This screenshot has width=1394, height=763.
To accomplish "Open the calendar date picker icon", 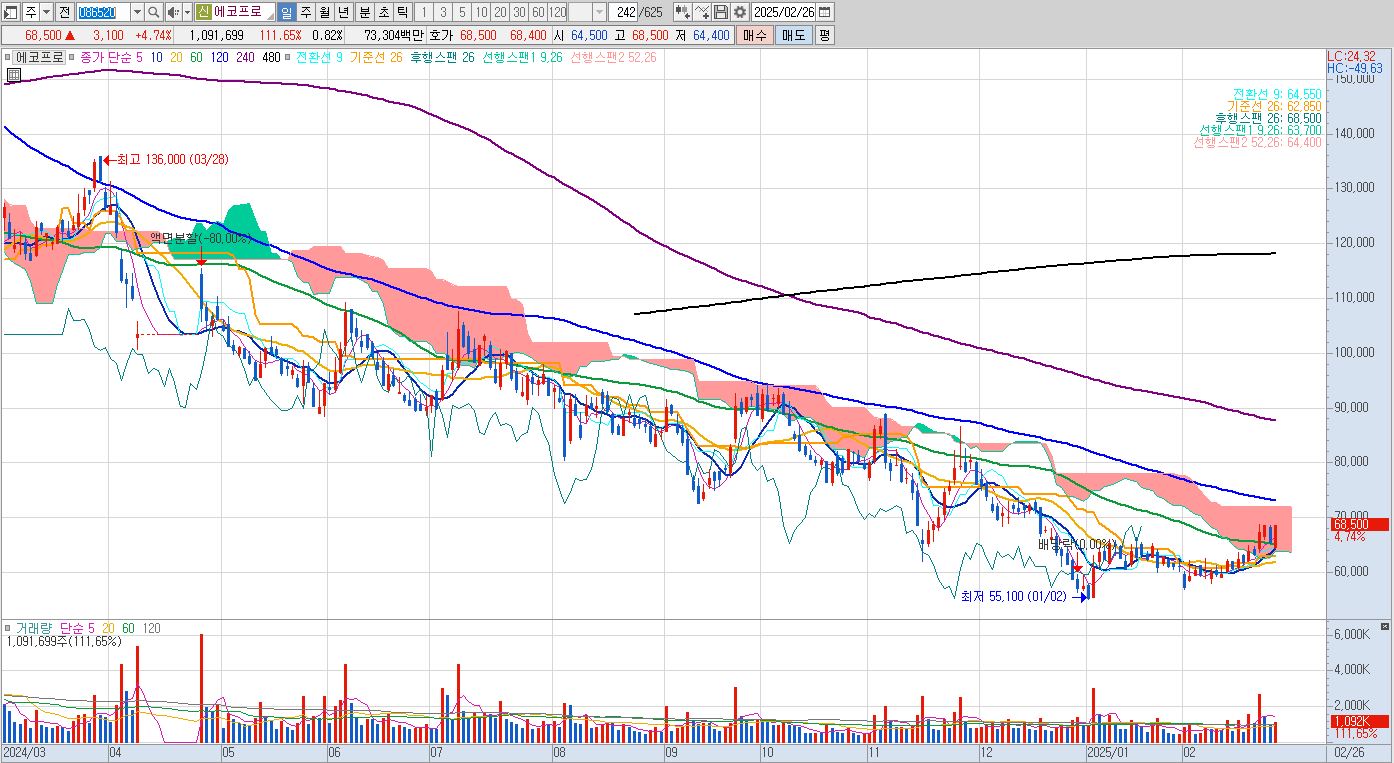I will point(825,12).
